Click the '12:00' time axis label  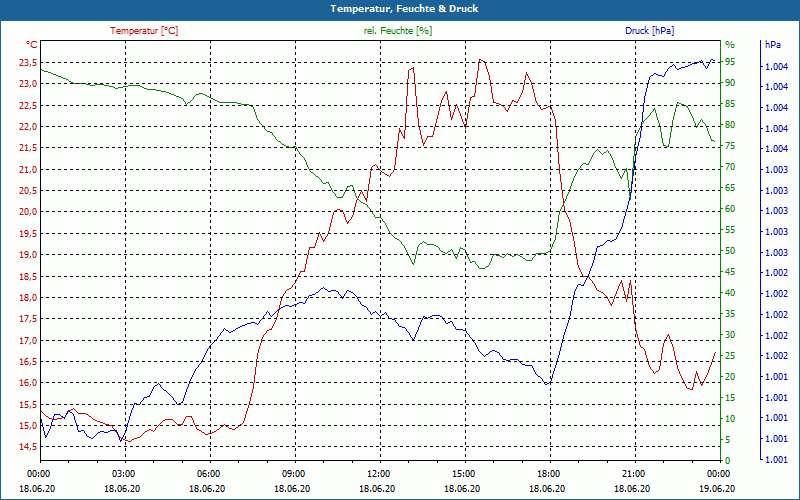pyautogui.click(x=380, y=473)
